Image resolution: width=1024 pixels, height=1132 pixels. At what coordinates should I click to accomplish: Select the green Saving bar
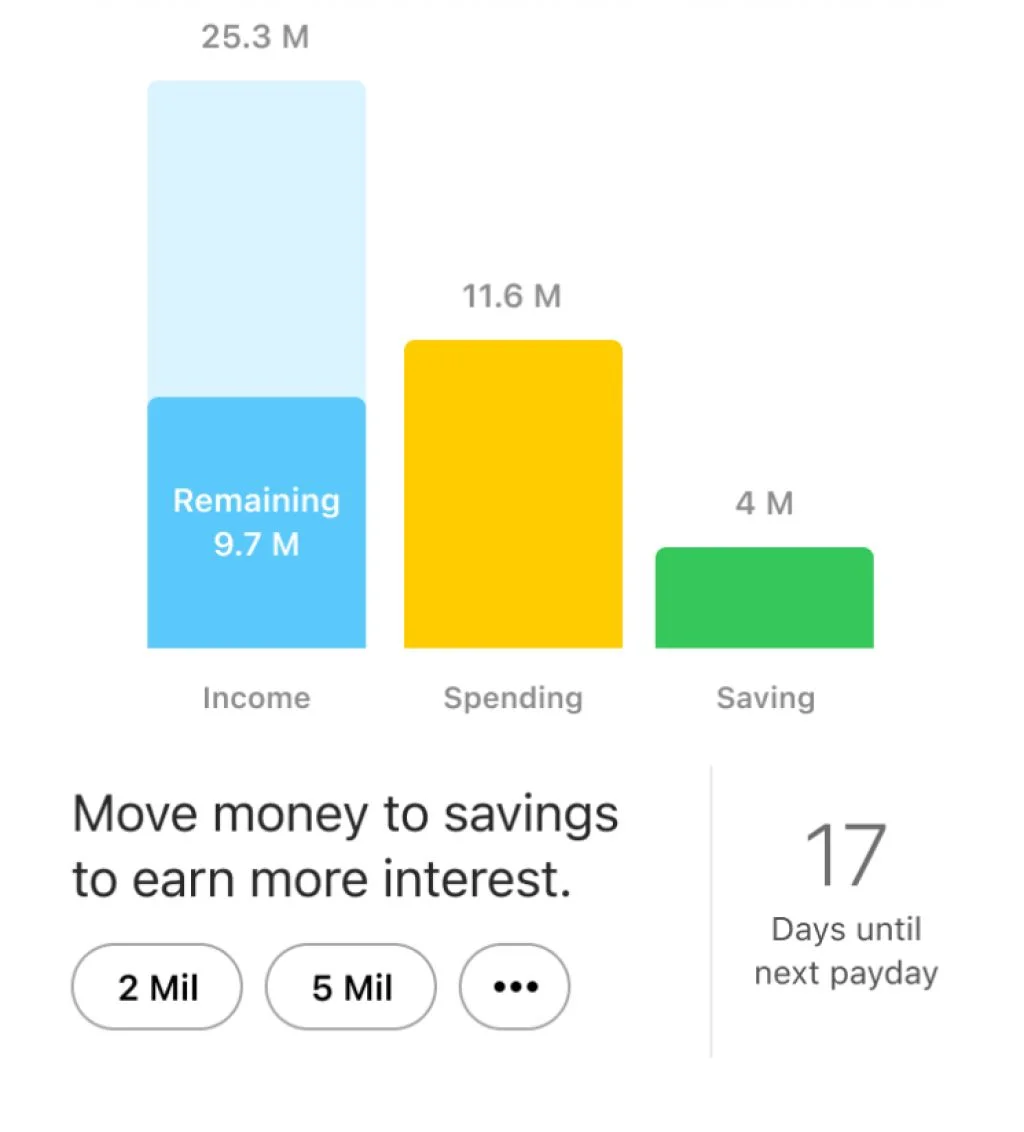click(x=764, y=598)
